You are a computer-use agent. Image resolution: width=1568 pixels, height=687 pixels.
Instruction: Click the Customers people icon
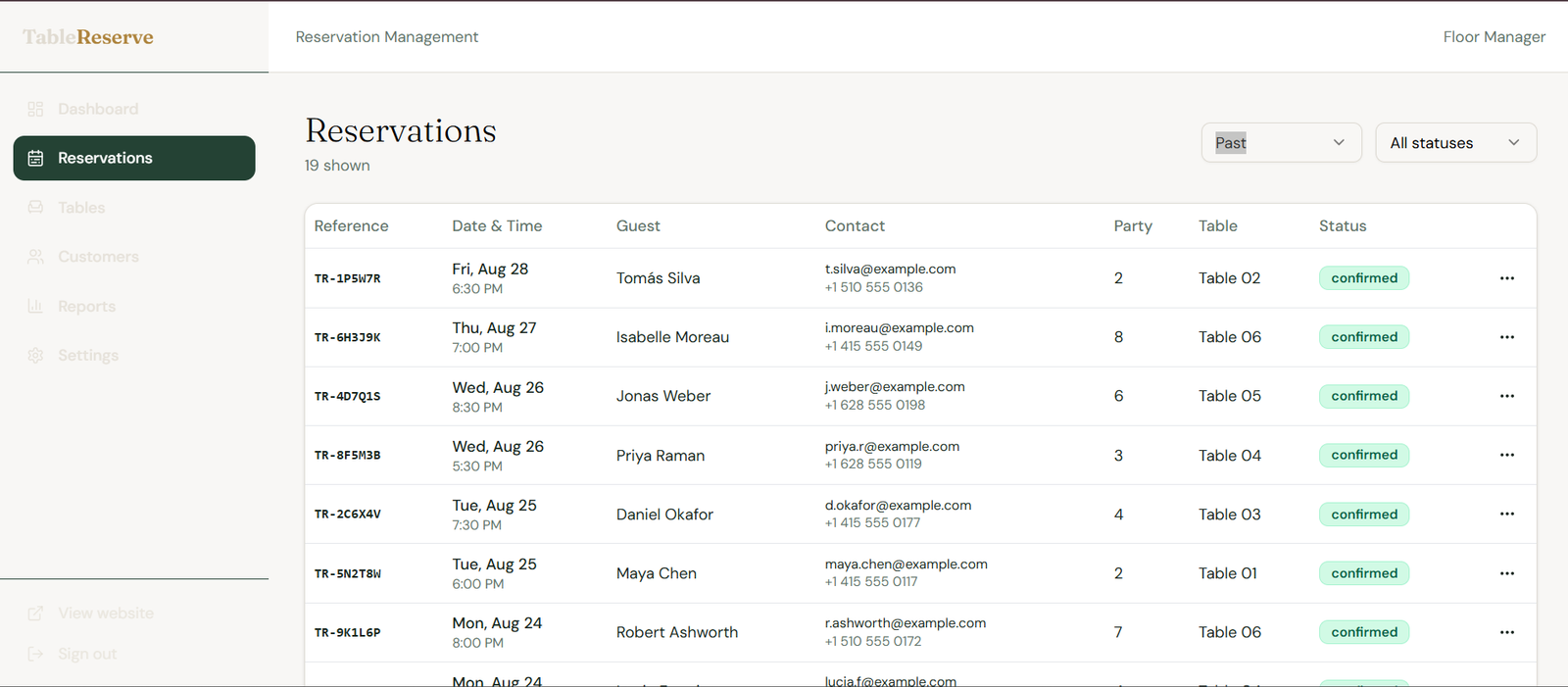click(36, 257)
